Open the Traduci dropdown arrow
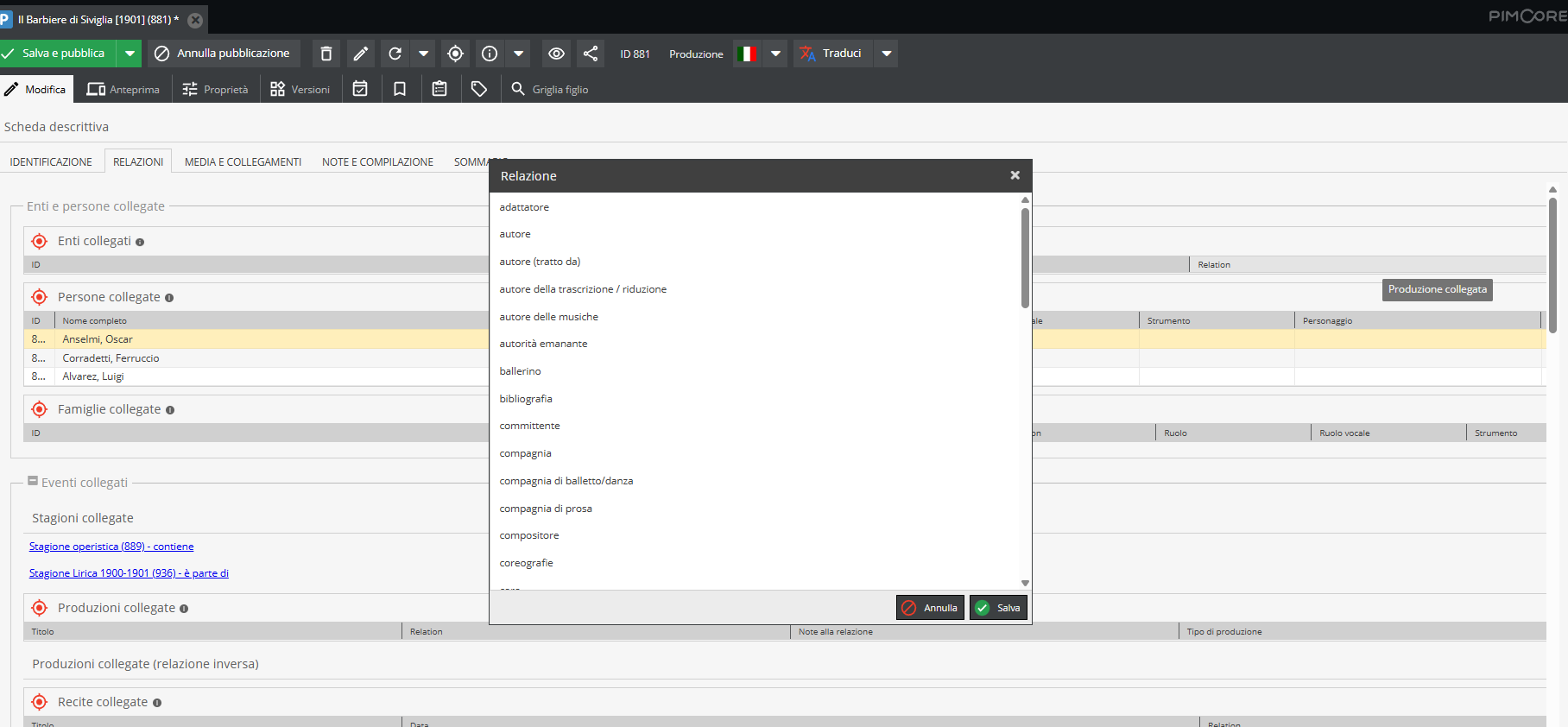The height and width of the screenshot is (727, 1568). (886, 54)
